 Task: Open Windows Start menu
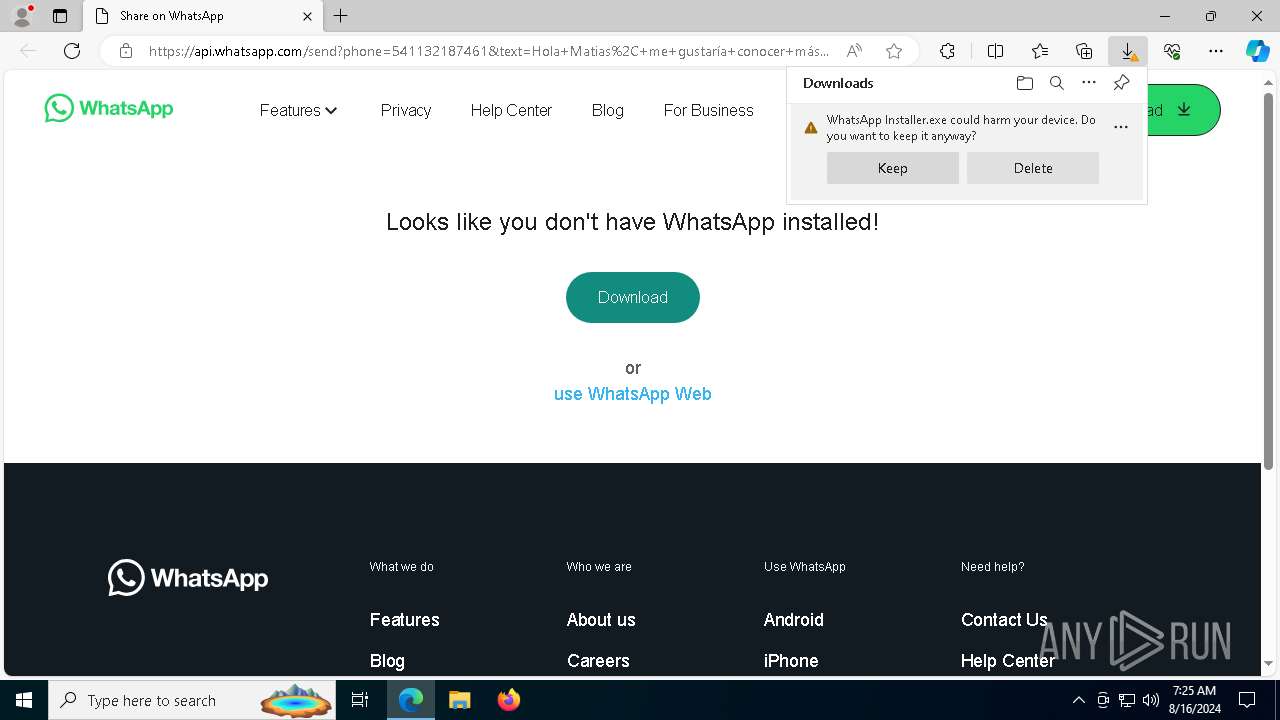click(24, 700)
